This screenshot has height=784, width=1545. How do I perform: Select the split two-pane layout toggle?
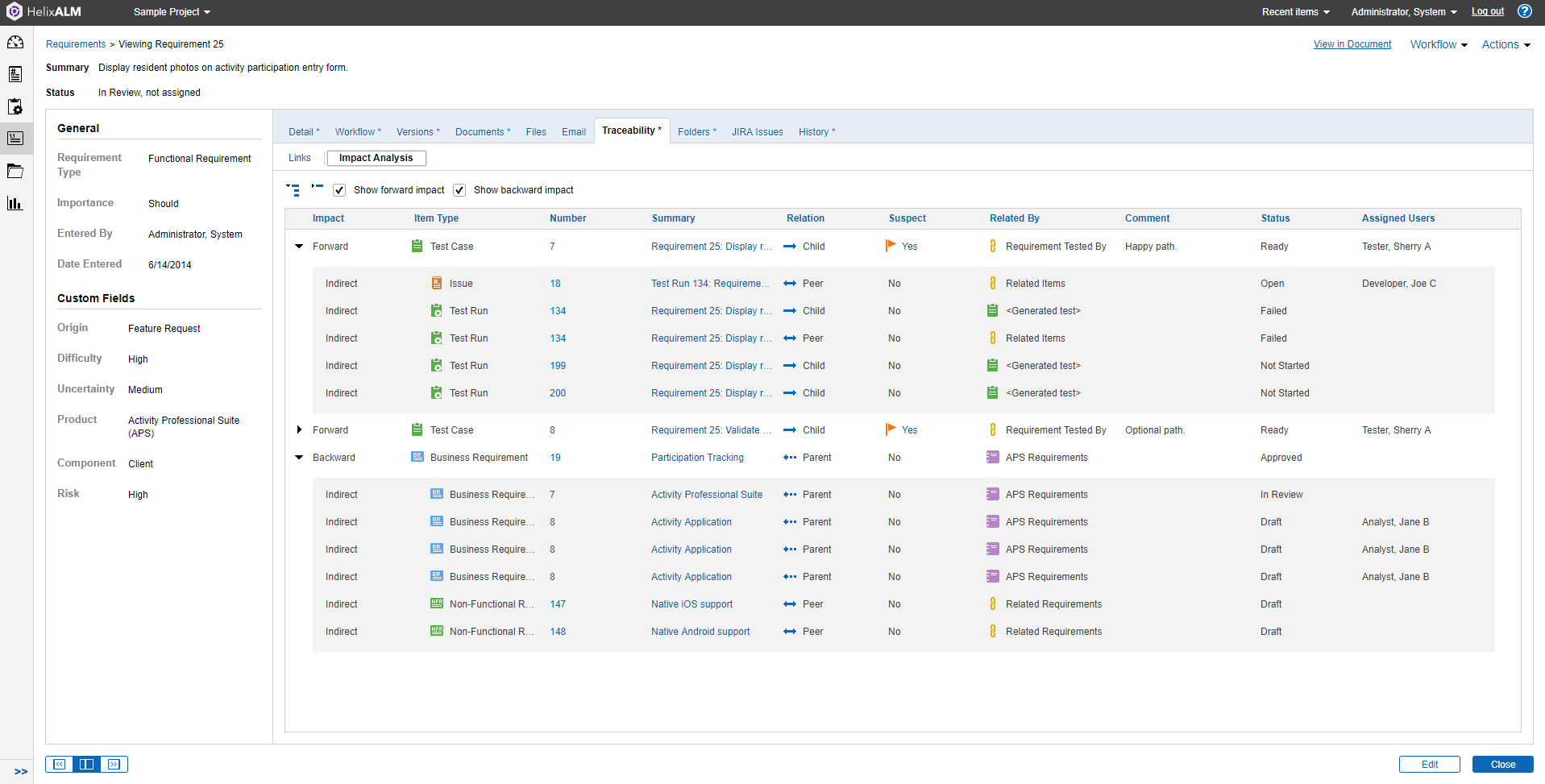click(x=86, y=764)
